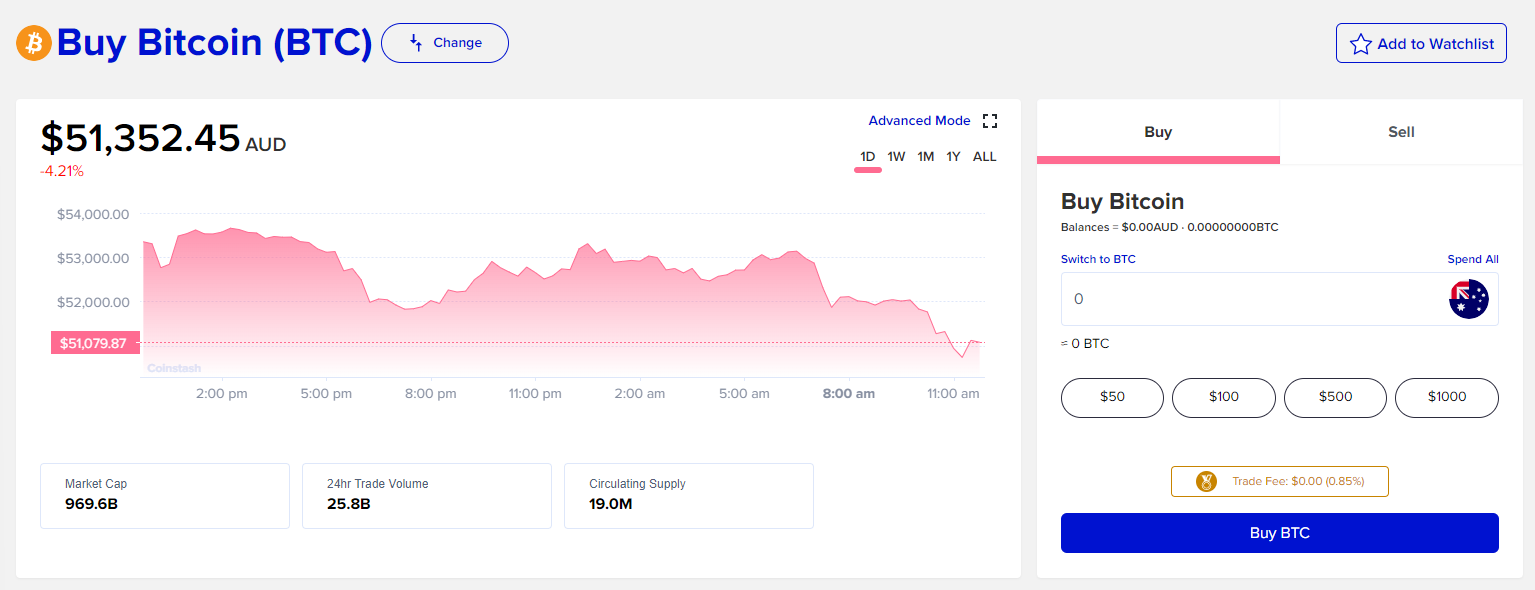
Task: Click the Trade Fee badge
Action: 1279,481
